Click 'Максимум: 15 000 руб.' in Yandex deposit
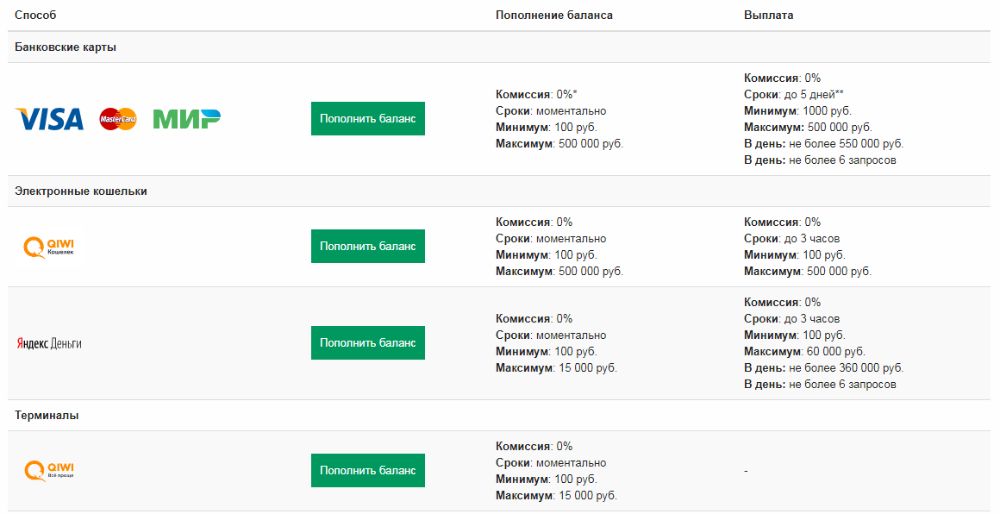The image size is (1000, 514). (x=556, y=369)
